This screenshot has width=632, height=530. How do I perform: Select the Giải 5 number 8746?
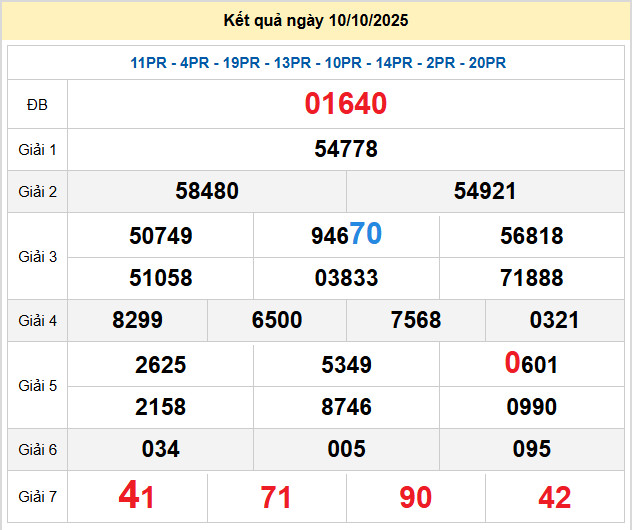[x=346, y=407]
